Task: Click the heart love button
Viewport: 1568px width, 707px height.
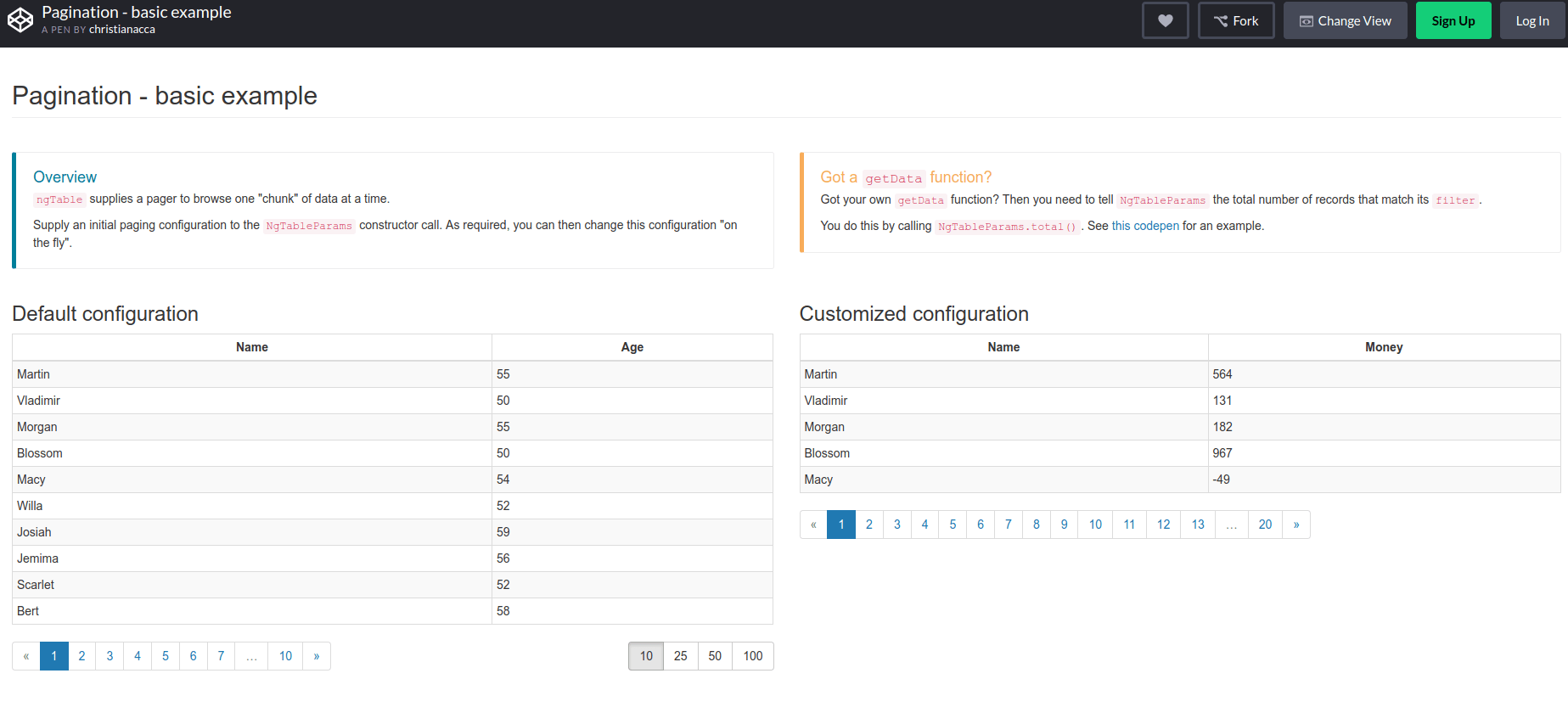Action: [1165, 21]
